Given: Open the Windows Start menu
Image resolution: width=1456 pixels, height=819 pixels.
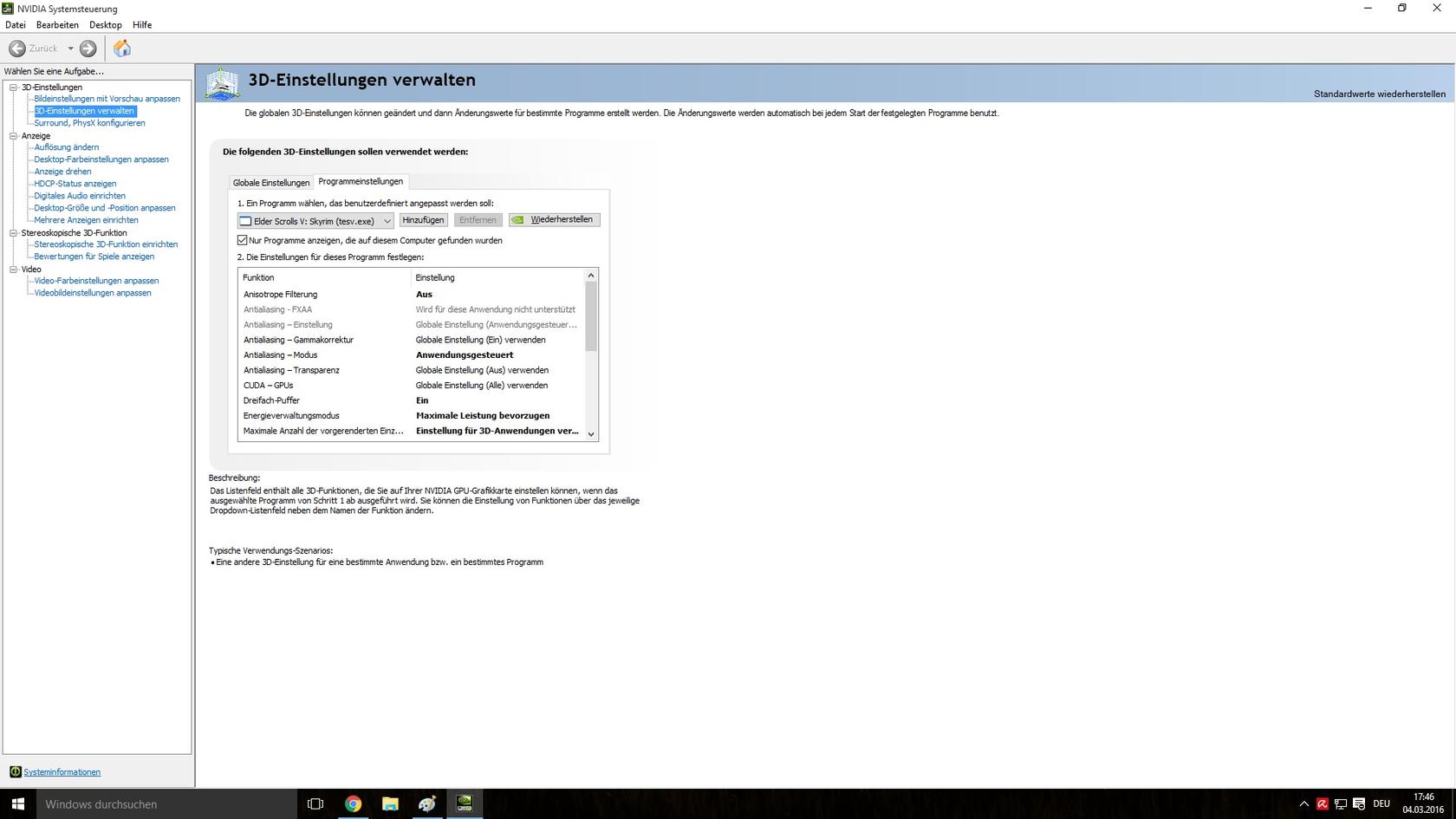Looking at the screenshot, I should [17, 804].
